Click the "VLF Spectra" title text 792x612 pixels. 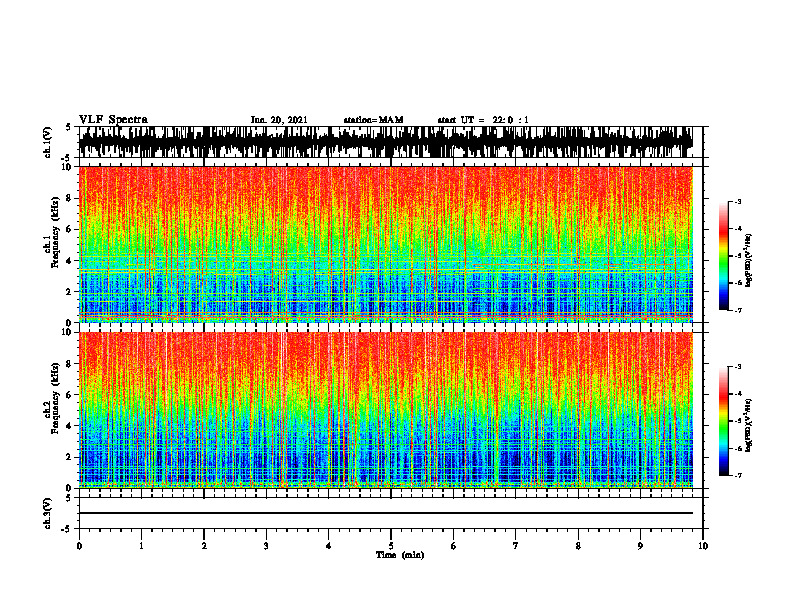point(113,120)
